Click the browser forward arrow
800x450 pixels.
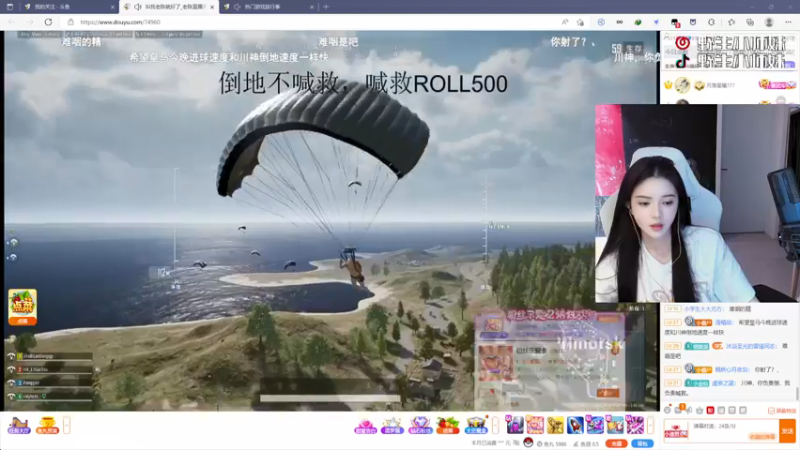[x=30, y=22]
